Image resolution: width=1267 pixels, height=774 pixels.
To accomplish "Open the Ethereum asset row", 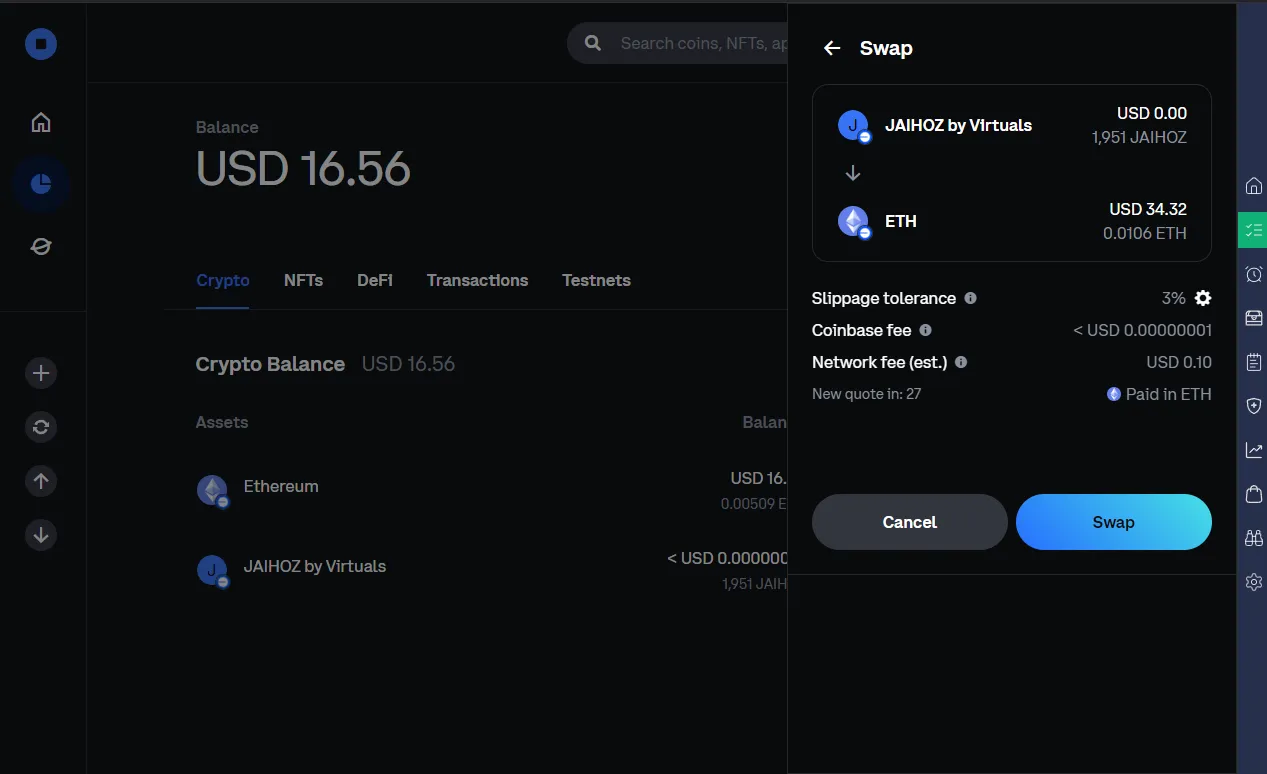I will (x=492, y=490).
